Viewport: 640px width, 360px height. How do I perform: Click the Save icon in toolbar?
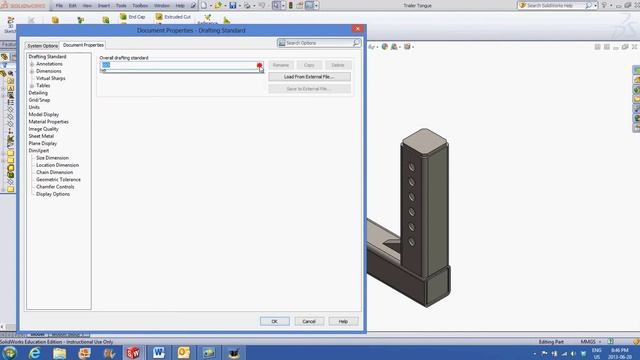coord(233,5)
